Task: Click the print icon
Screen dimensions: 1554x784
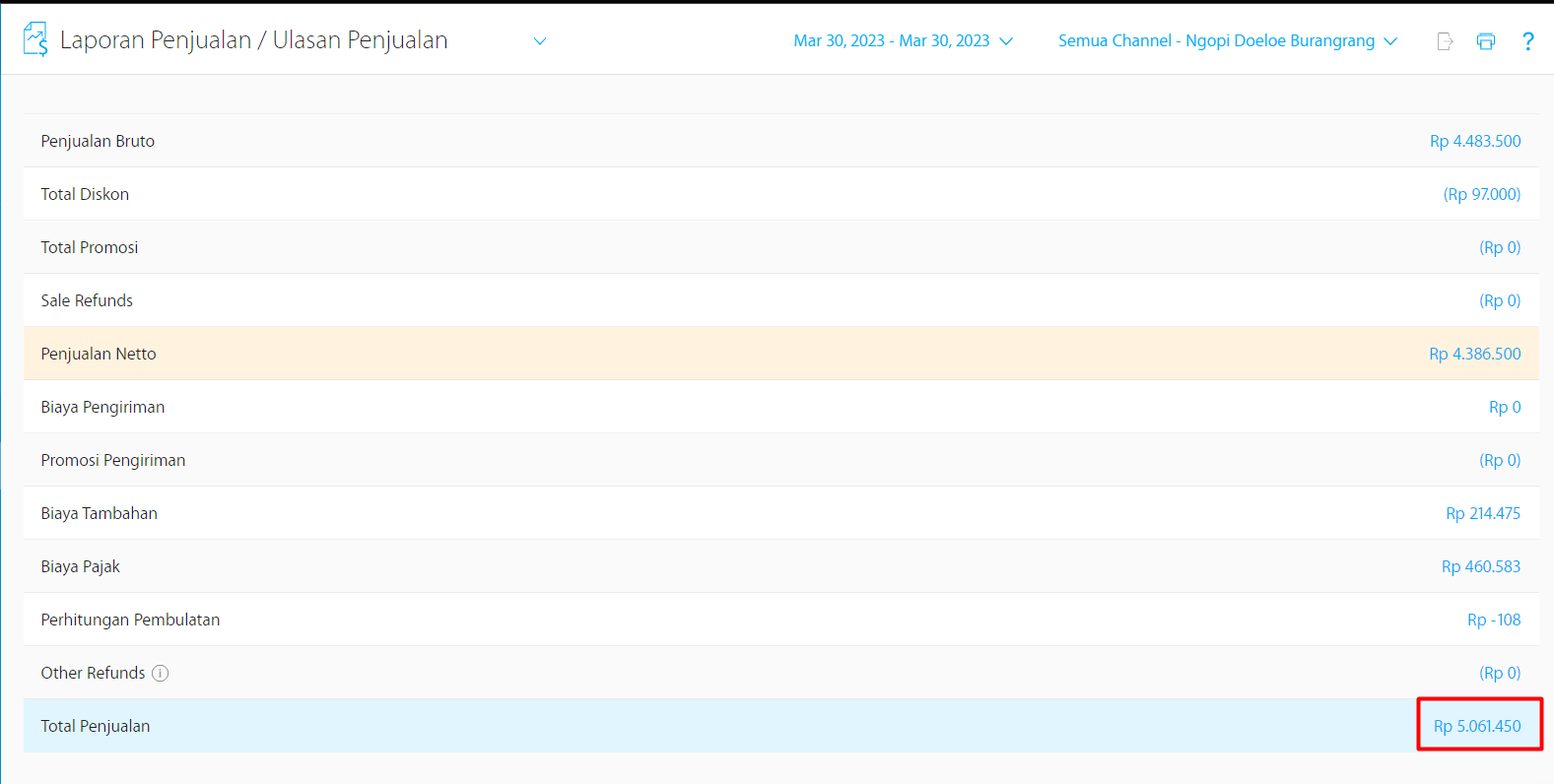Action: (x=1486, y=41)
